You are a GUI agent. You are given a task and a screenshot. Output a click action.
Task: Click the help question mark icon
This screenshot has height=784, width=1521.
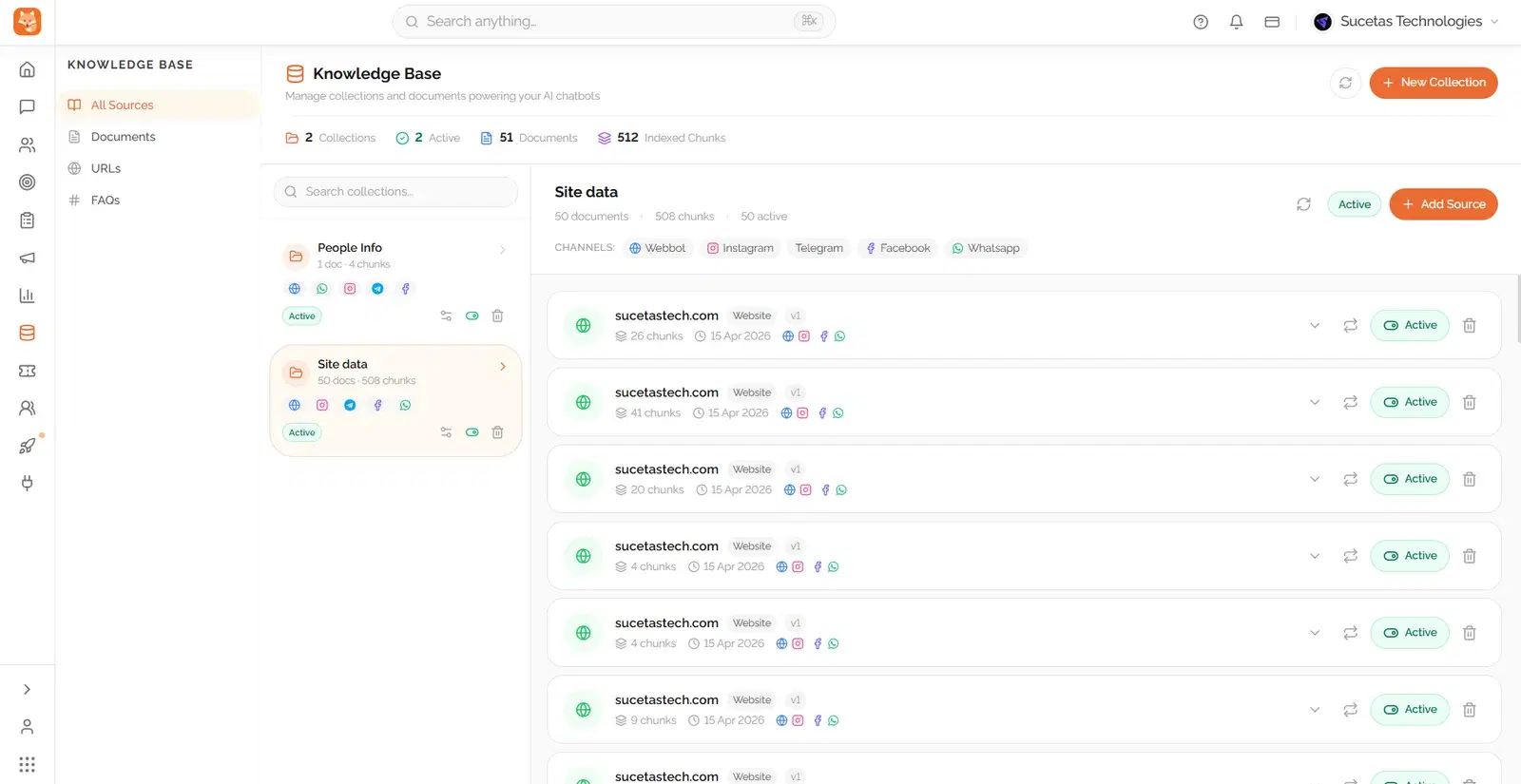(x=1201, y=22)
